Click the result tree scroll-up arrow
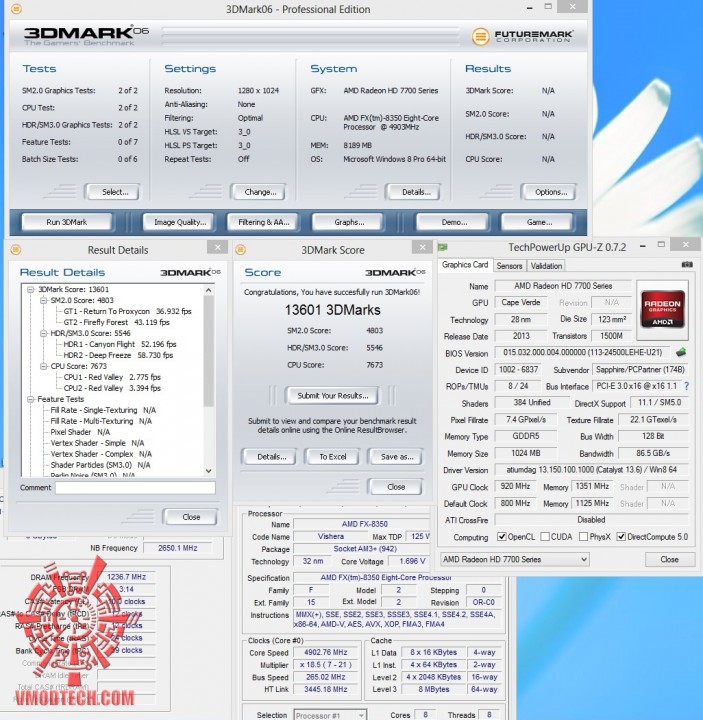 click(208, 290)
